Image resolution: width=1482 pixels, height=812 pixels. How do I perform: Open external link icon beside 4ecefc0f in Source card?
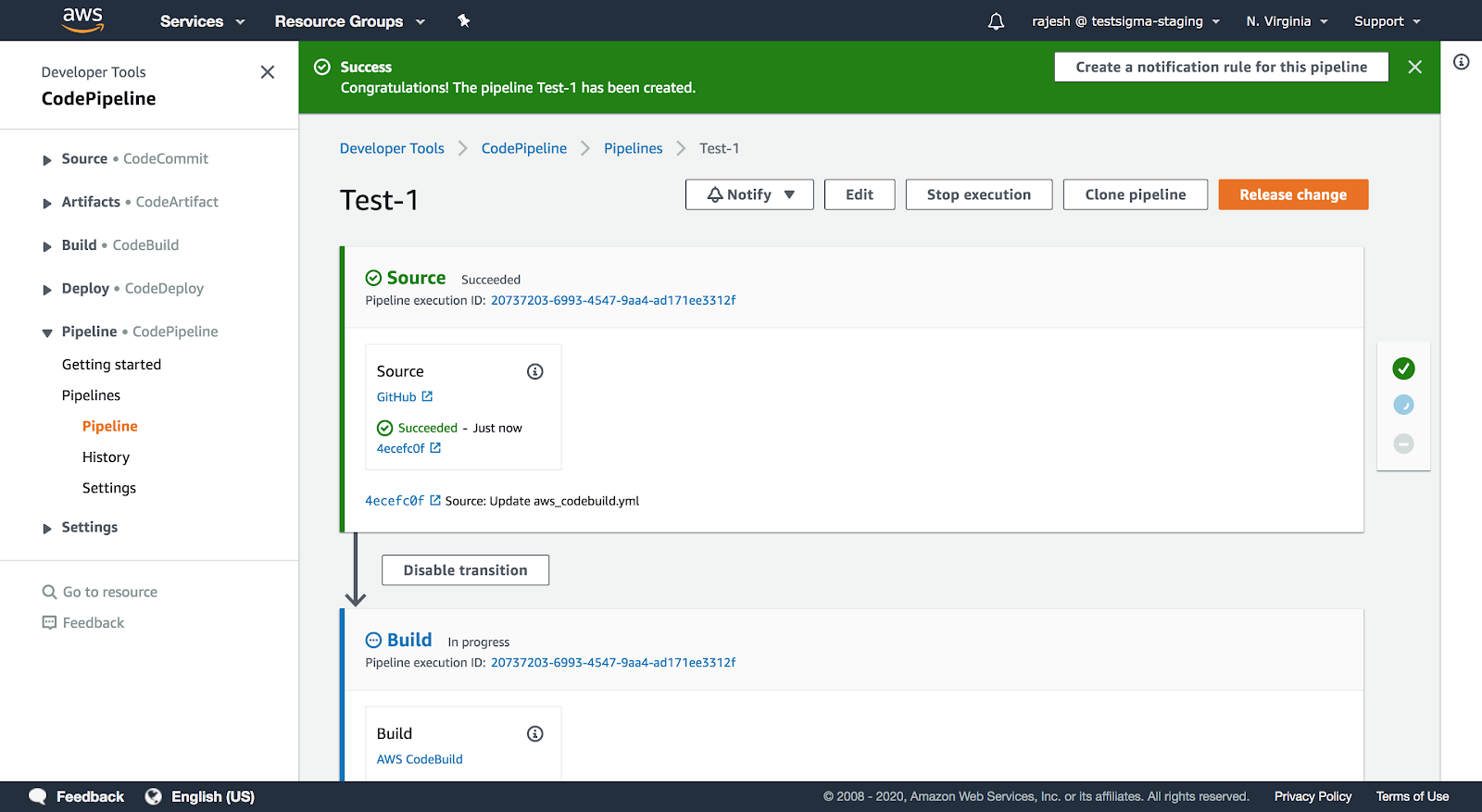coord(435,448)
